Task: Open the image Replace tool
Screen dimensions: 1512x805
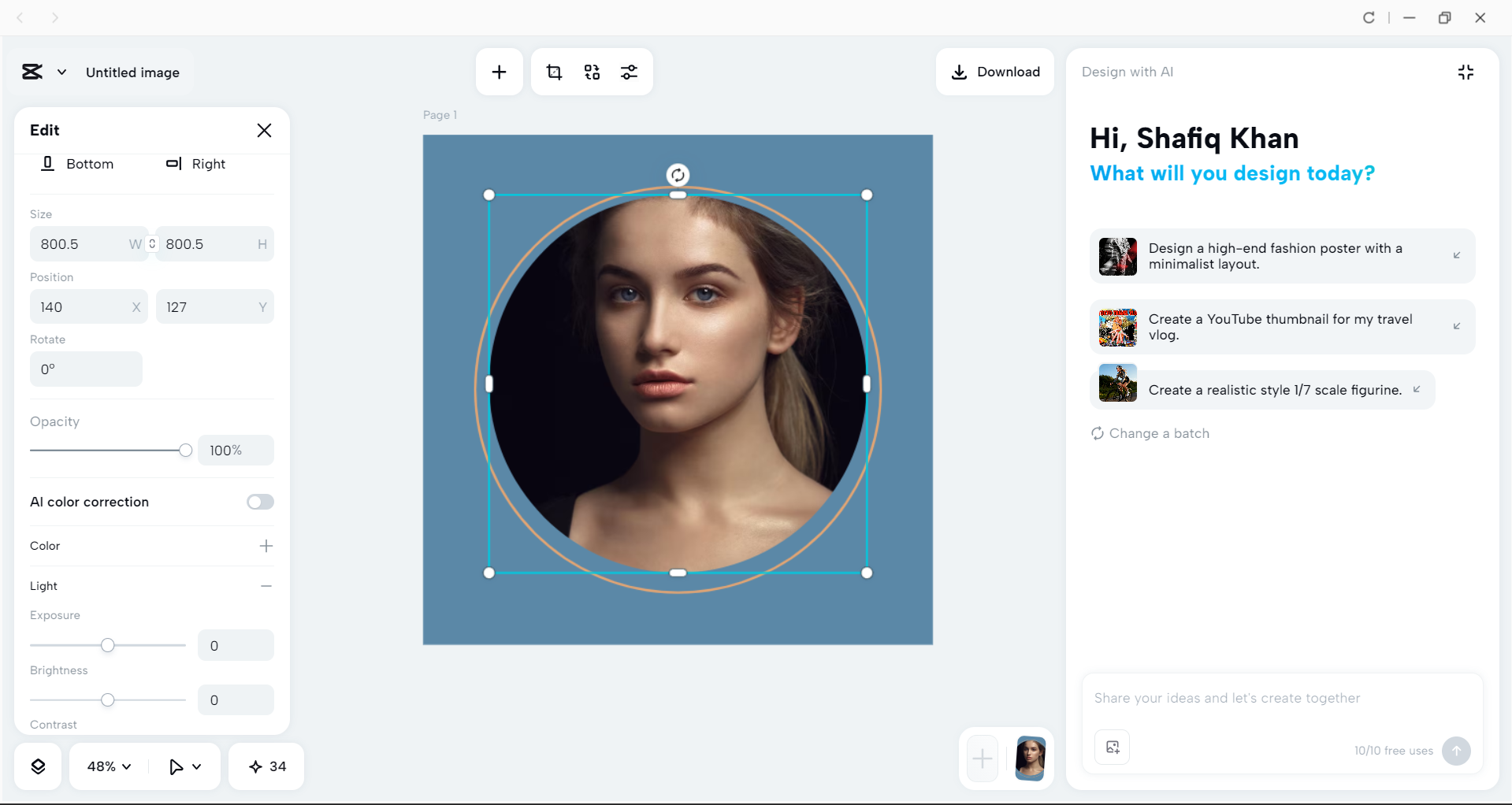Action: 592,72
